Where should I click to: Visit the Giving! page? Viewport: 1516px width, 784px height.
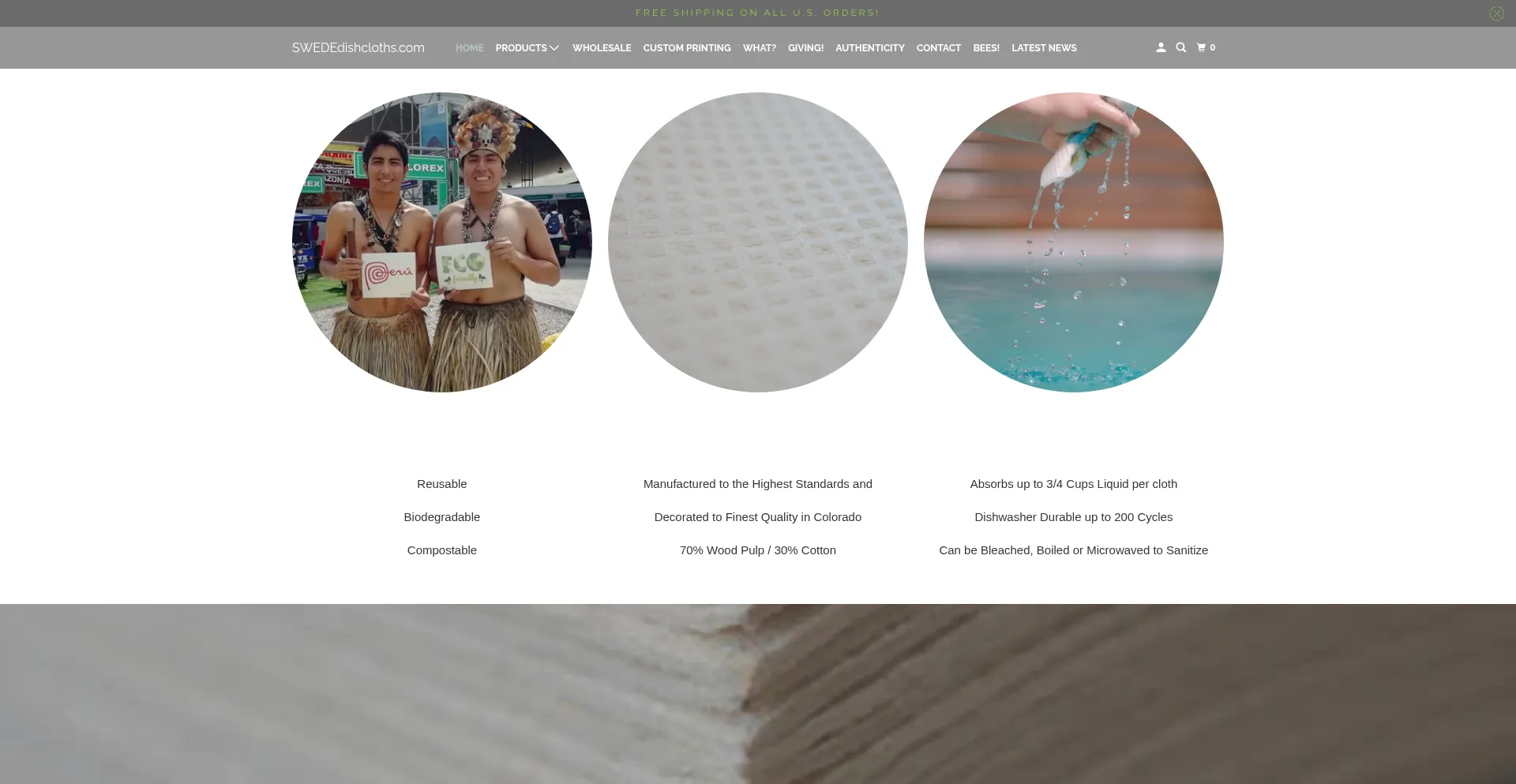pyautogui.click(x=805, y=48)
